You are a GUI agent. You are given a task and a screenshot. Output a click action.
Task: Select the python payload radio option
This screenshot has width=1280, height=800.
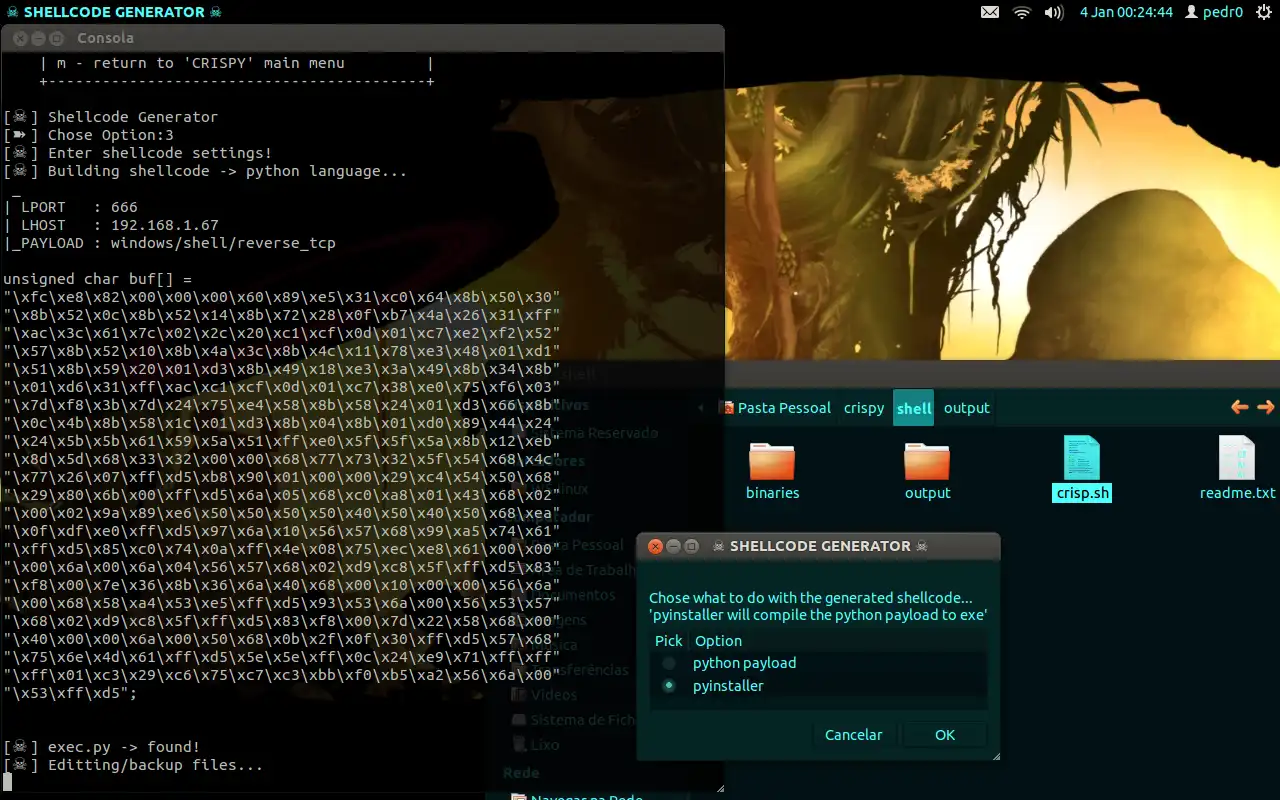point(669,663)
